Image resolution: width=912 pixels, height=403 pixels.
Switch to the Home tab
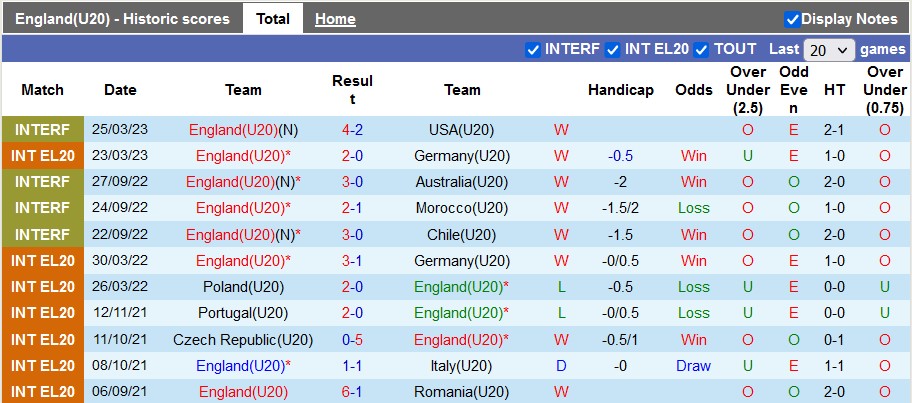click(x=335, y=19)
